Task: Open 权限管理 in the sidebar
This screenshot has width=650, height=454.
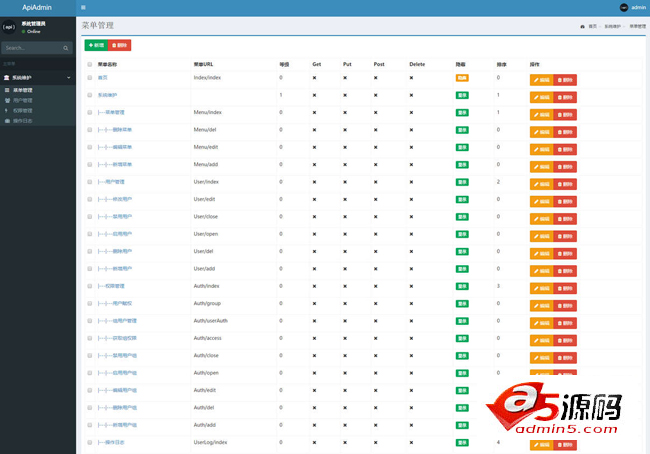Action: (x=22, y=110)
